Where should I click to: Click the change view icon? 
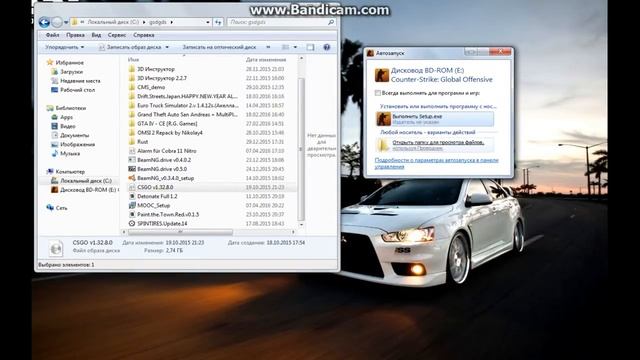pos(286,47)
